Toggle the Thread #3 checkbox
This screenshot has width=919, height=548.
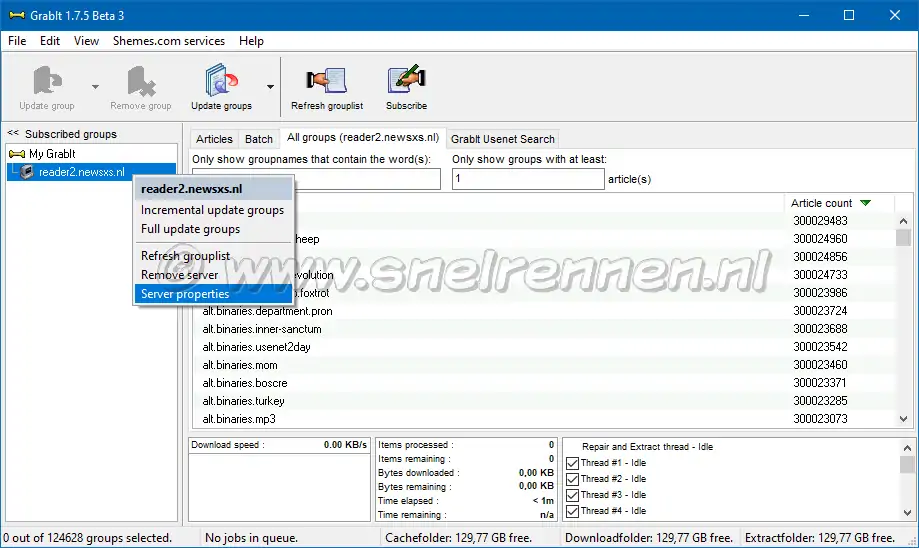pyautogui.click(x=573, y=495)
